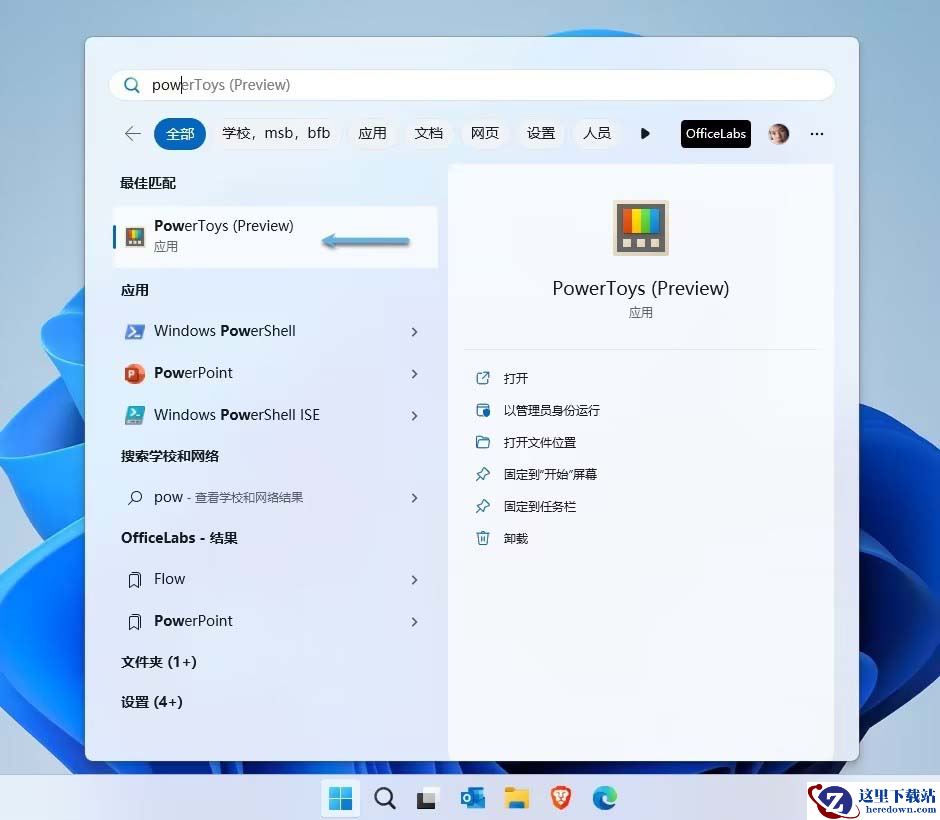
Task: Expand the pow web search chevron
Action: (x=414, y=498)
